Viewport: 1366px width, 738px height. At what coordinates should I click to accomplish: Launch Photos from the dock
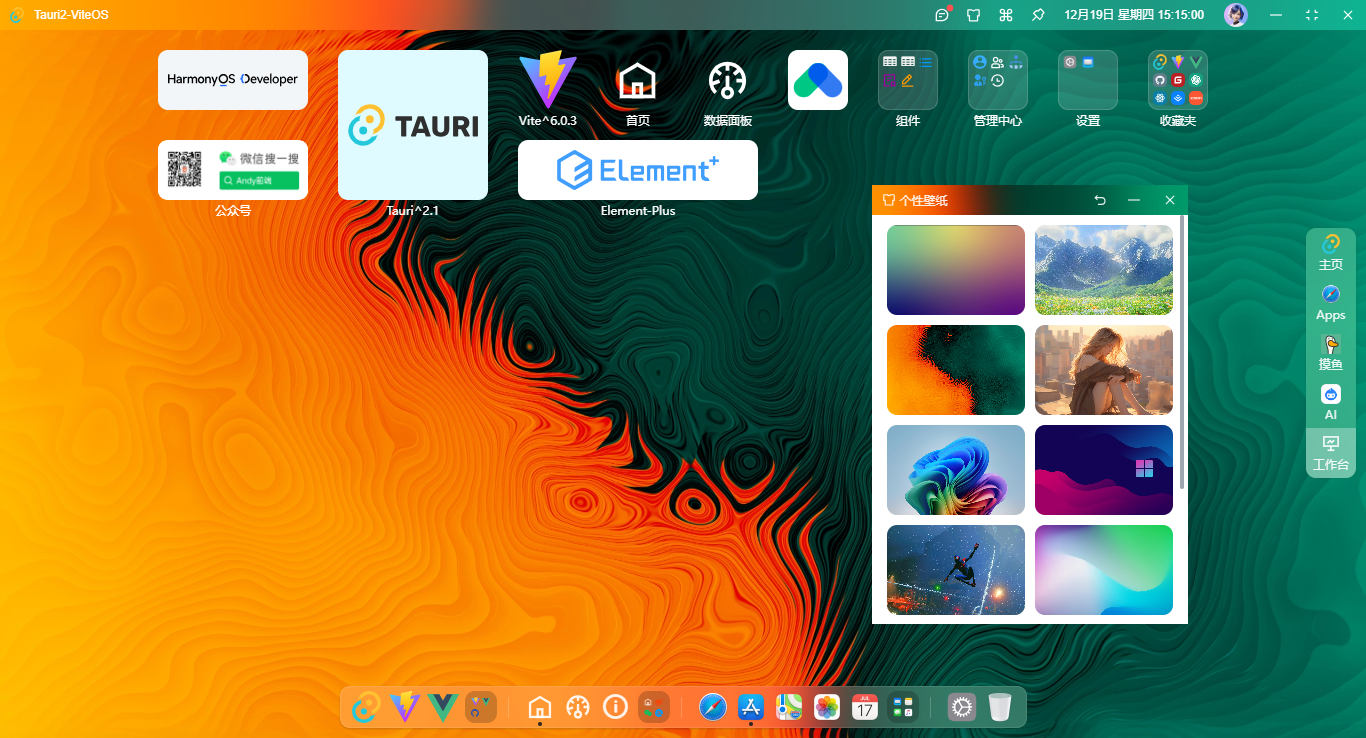point(827,707)
